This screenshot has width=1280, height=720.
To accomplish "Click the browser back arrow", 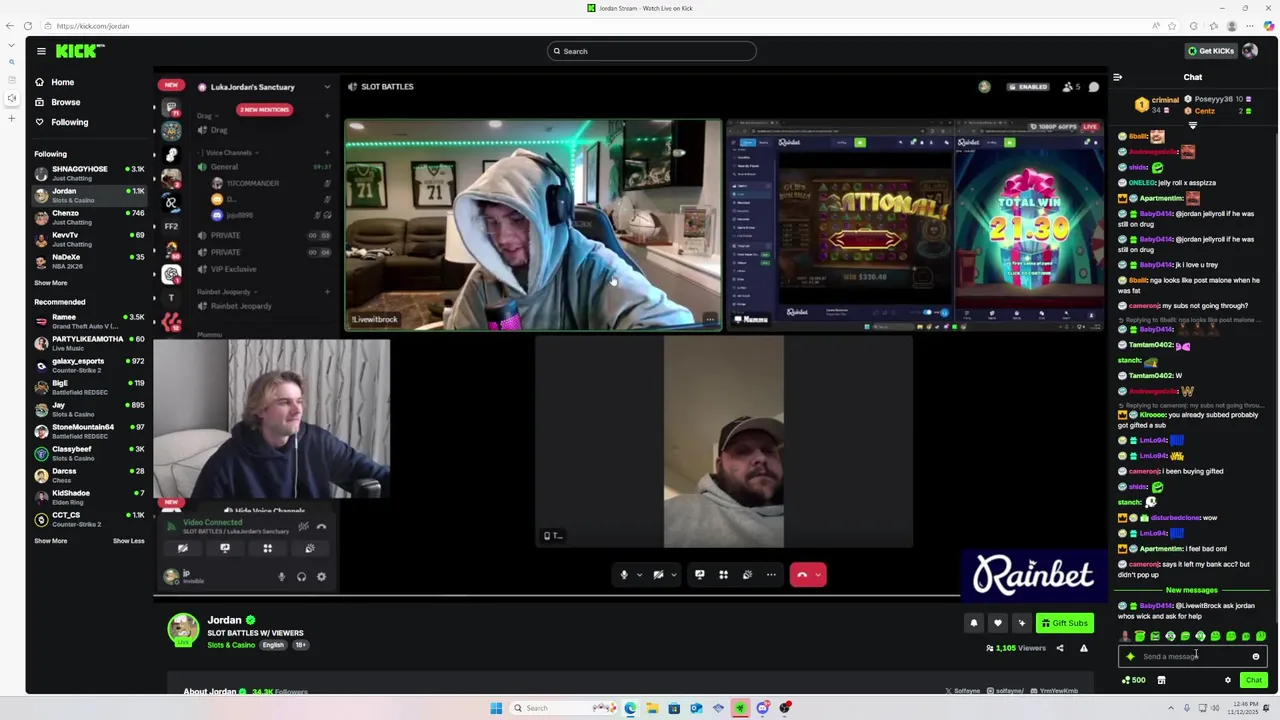I will (11, 26).
